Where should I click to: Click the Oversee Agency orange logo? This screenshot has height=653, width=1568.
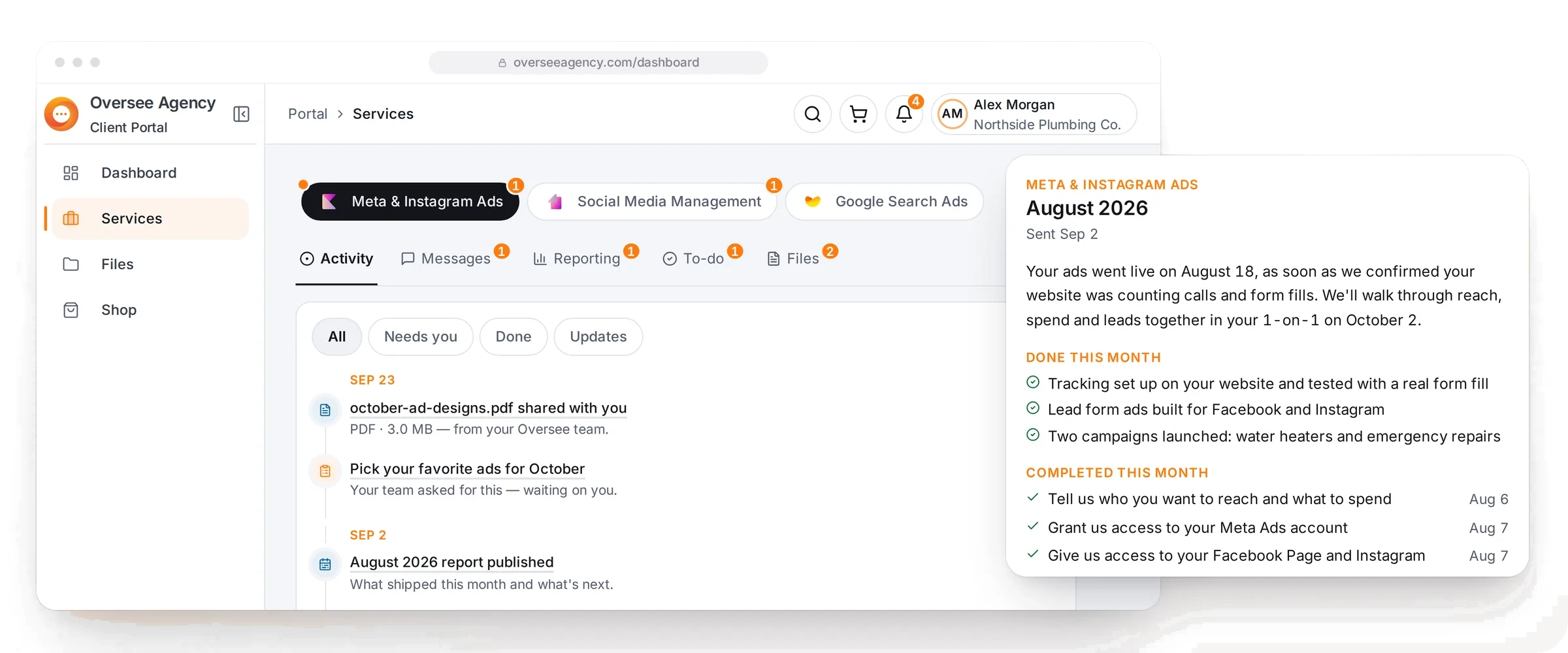61,114
